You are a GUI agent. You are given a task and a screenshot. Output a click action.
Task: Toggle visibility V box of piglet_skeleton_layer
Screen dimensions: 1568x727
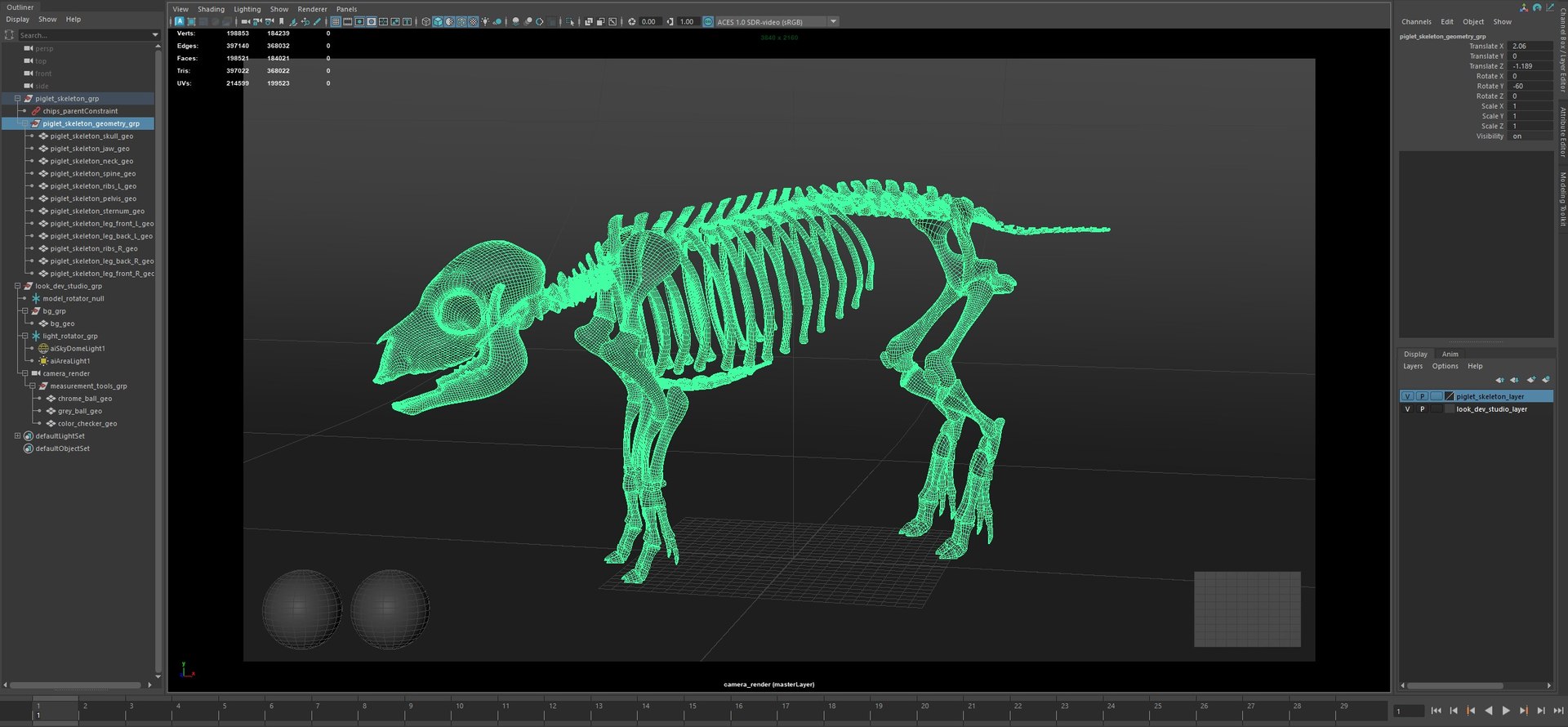point(1407,396)
